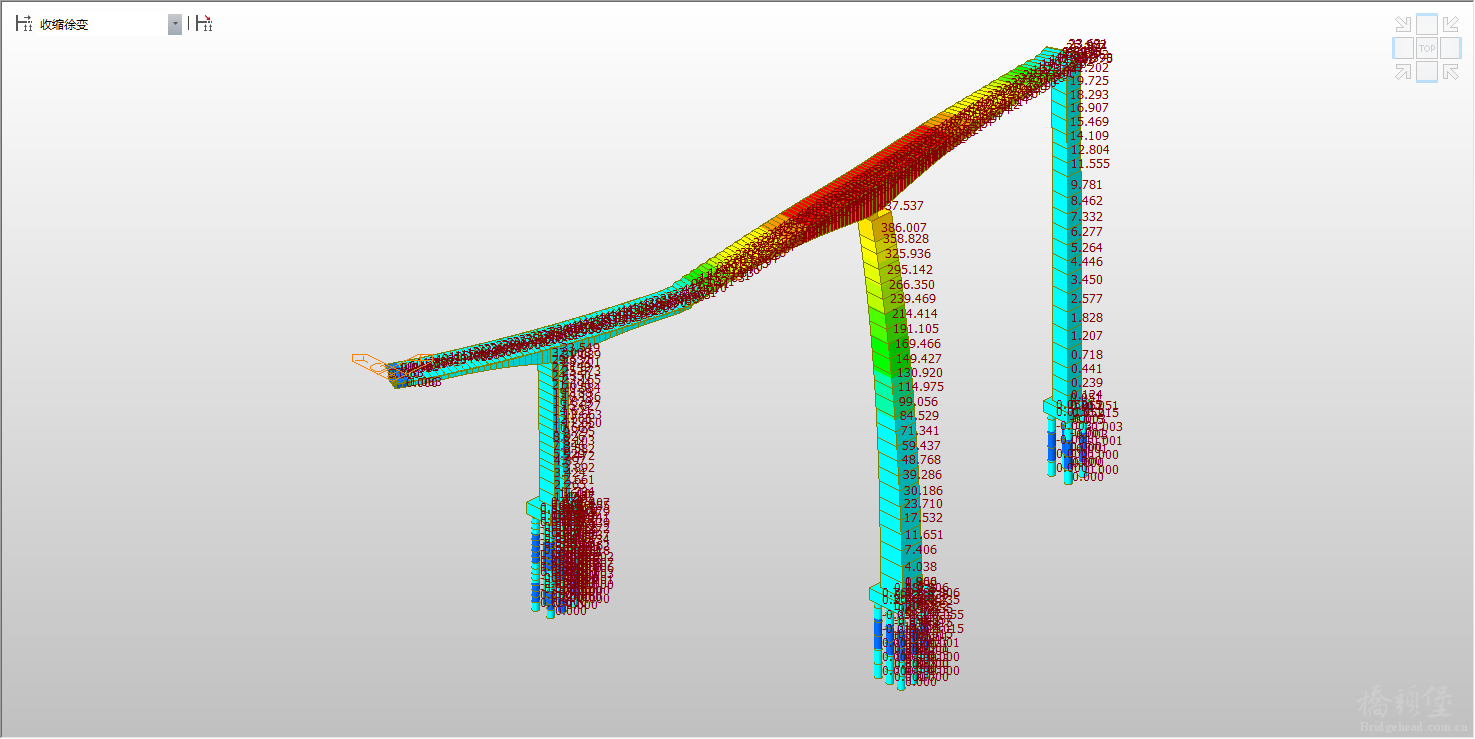This screenshot has height=739, width=1475.
Task: Click the value 15.469 on right pier
Action: 1089,122
